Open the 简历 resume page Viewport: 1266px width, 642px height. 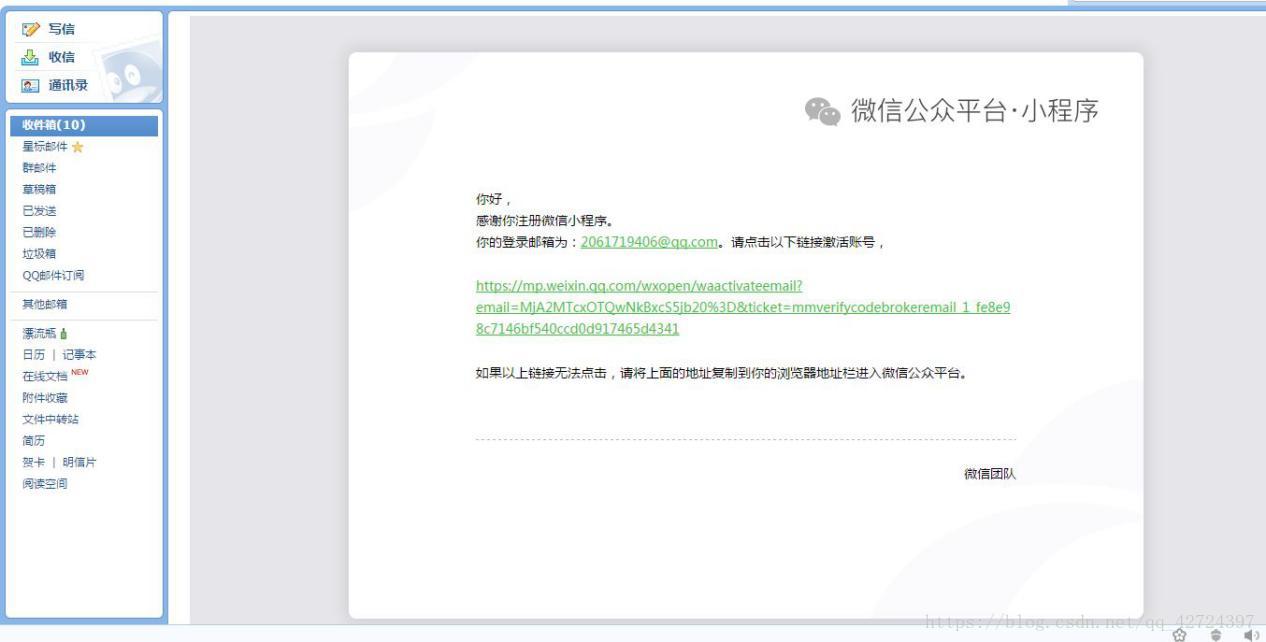[x=34, y=441]
